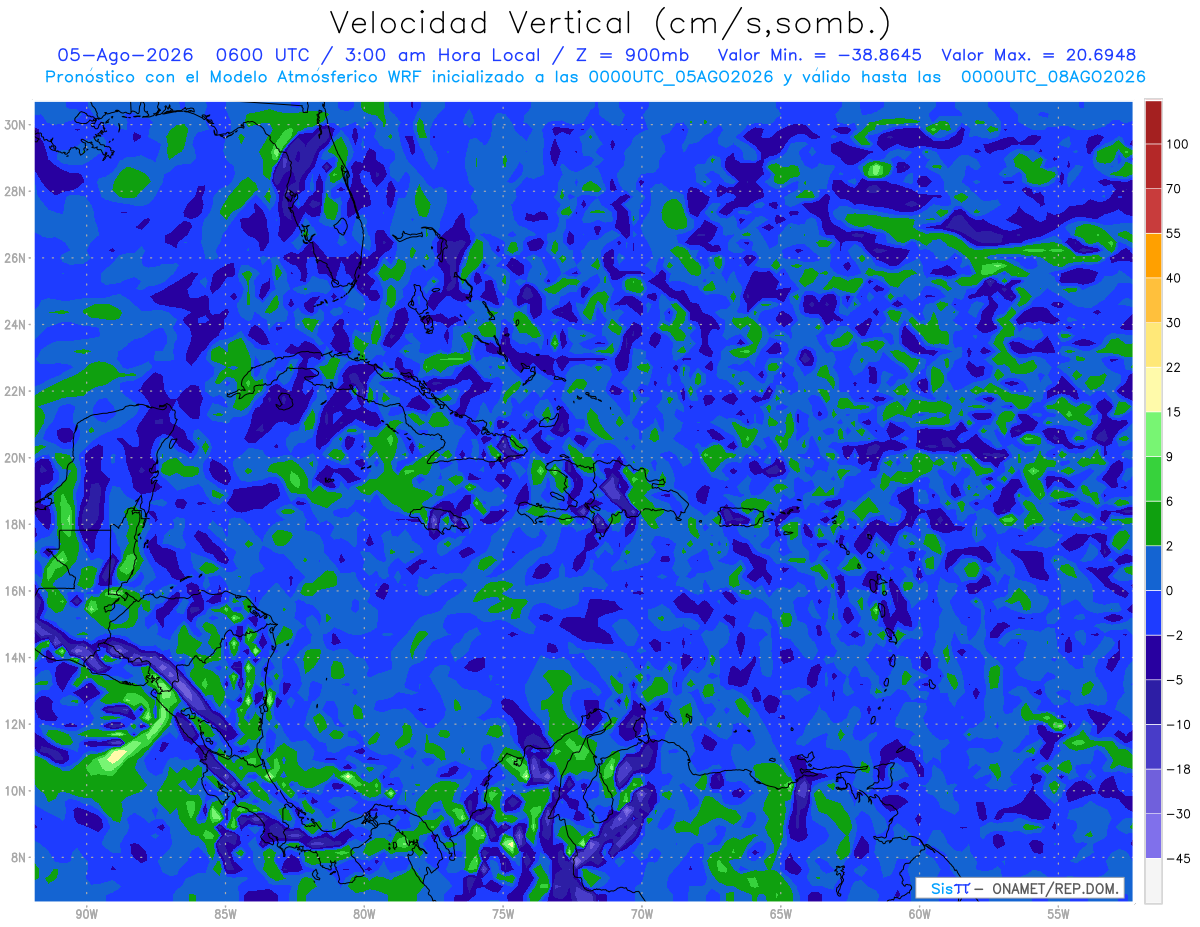The width and height of the screenshot is (1200, 927).
Task: Click the positive 2 value on the color scale
Action: pyautogui.click(x=1170, y=546)
